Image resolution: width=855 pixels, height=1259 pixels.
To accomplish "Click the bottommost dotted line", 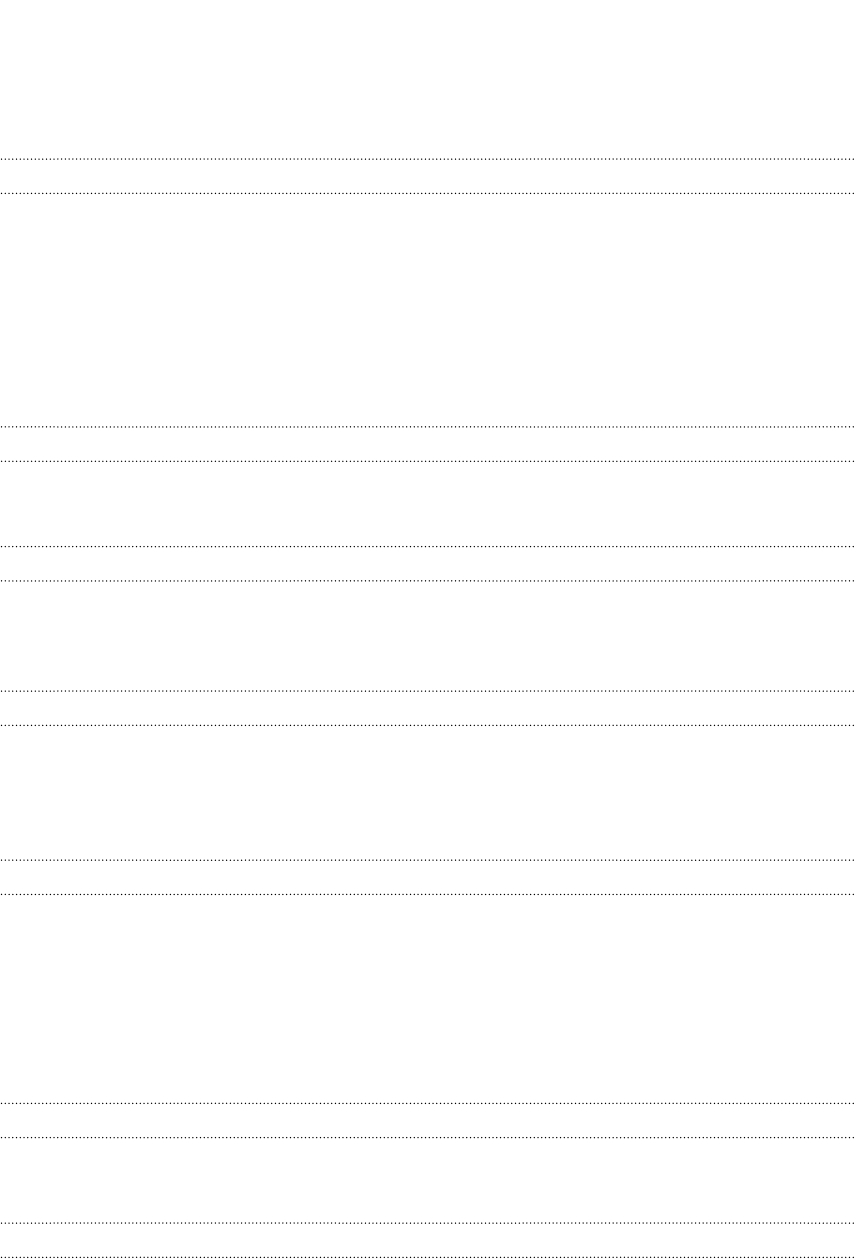I will click(427, 1255).
